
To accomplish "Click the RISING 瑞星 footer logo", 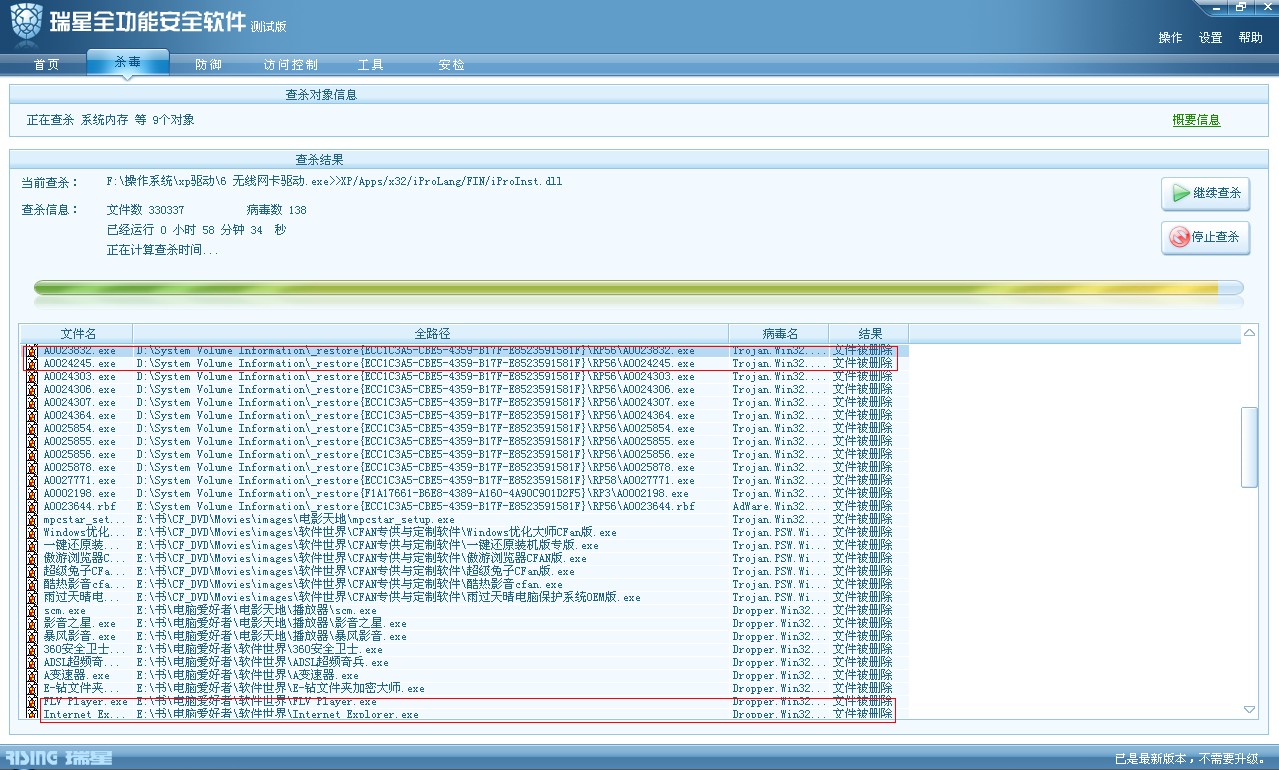I will (58, 758).
